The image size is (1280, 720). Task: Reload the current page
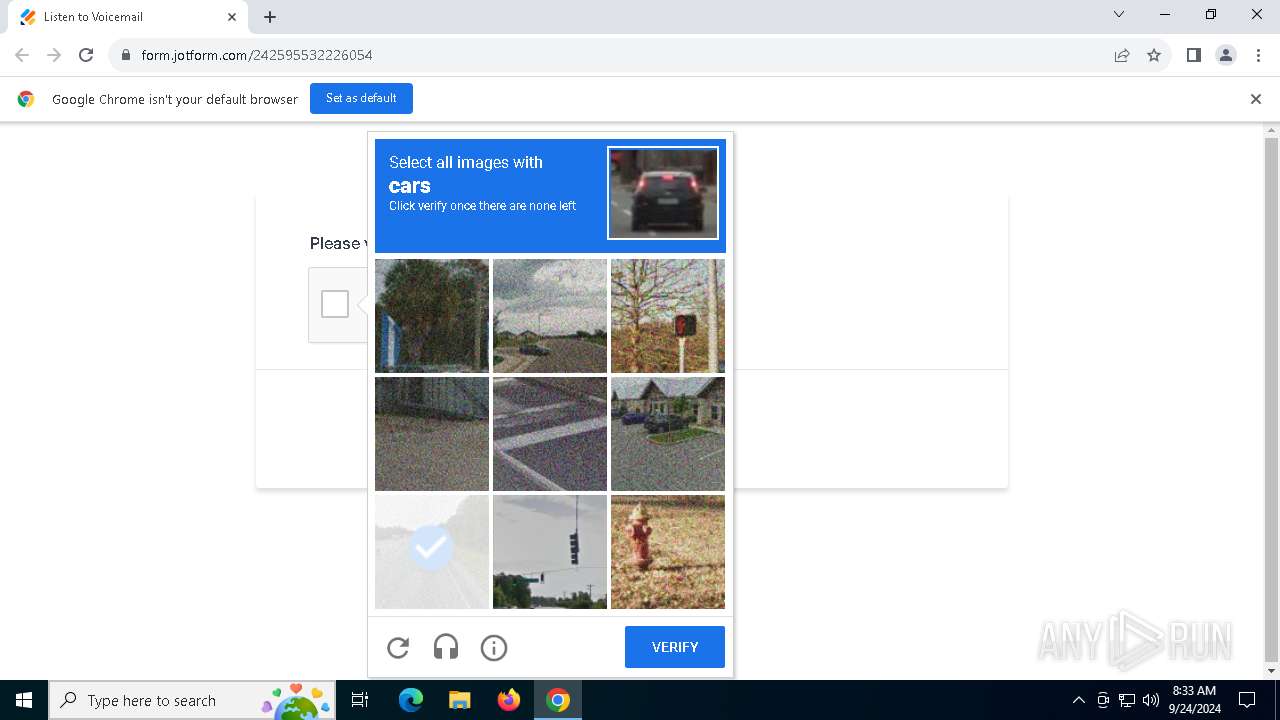point(86,55)
